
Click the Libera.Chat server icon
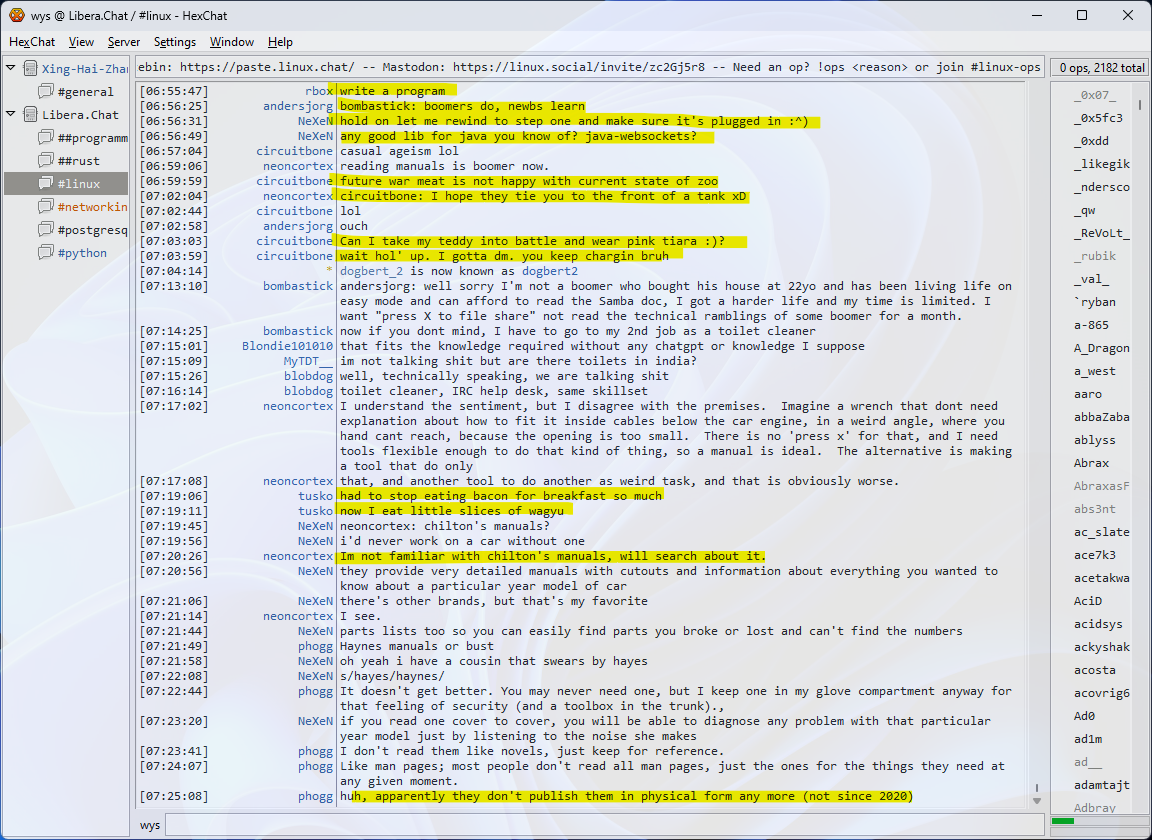tap(30, 115)
